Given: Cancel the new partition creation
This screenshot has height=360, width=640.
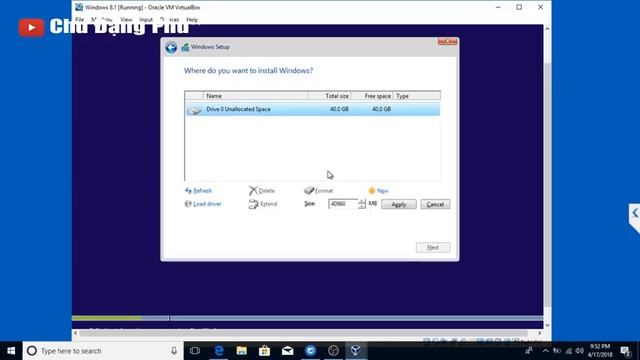Looking at the screenshot, I should (435, 204).
